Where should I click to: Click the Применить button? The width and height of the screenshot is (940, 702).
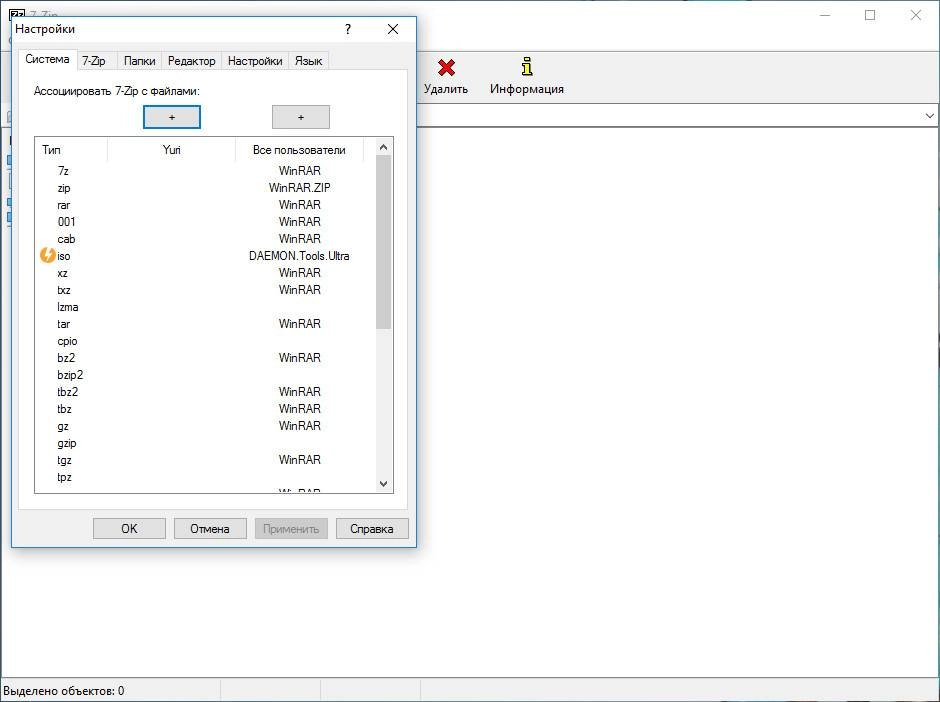click(x=291, y=529)
